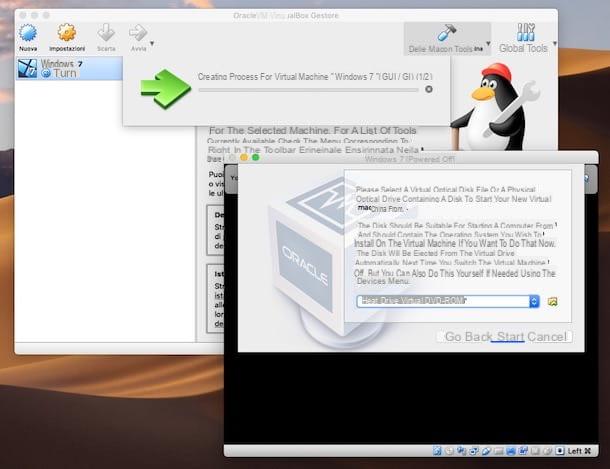Screen dimensions: 610x469
Task: Click the powered-off state icon under Windows 7
Action: [x=46, y=73]
